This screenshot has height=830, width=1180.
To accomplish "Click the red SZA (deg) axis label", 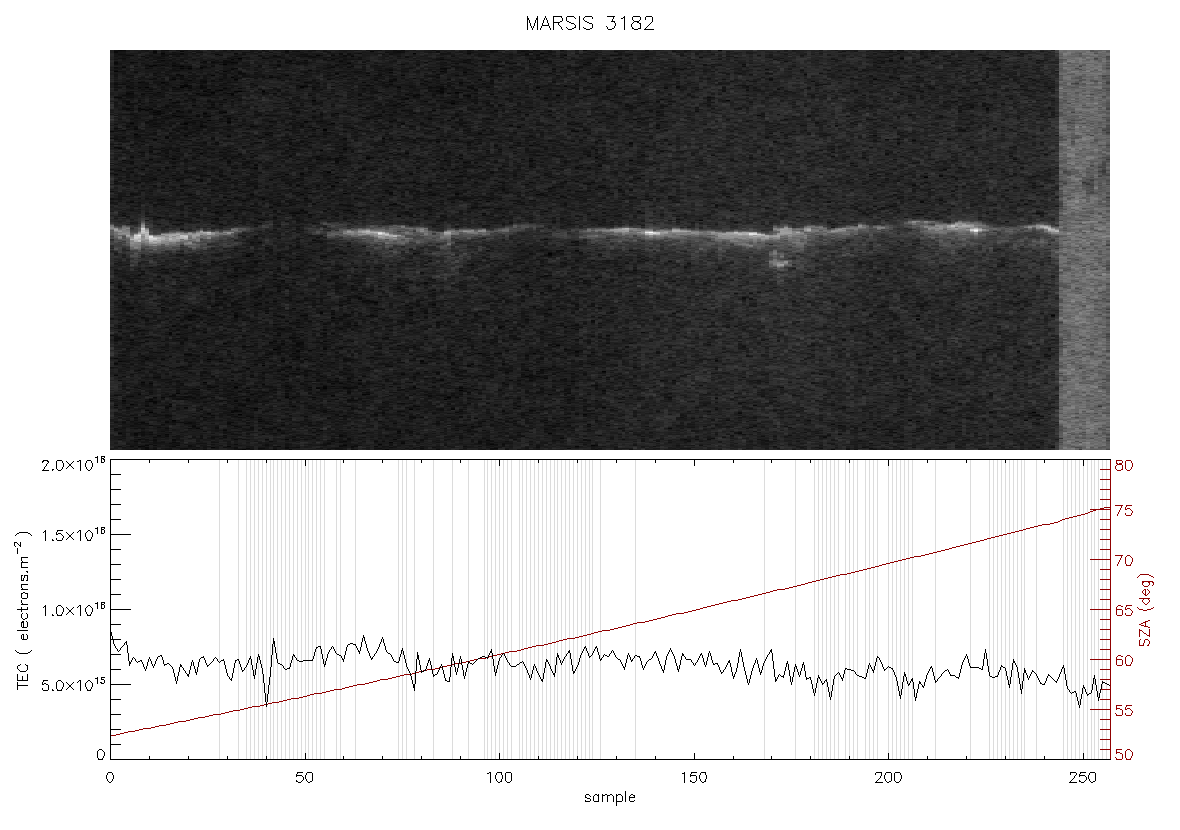I will click(1145, 610).
